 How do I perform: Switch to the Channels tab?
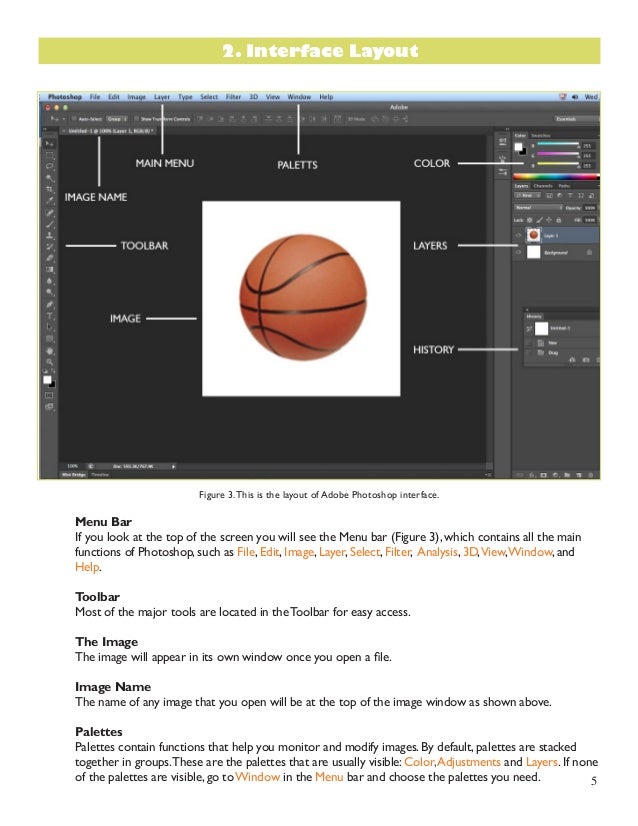[543, 186]
